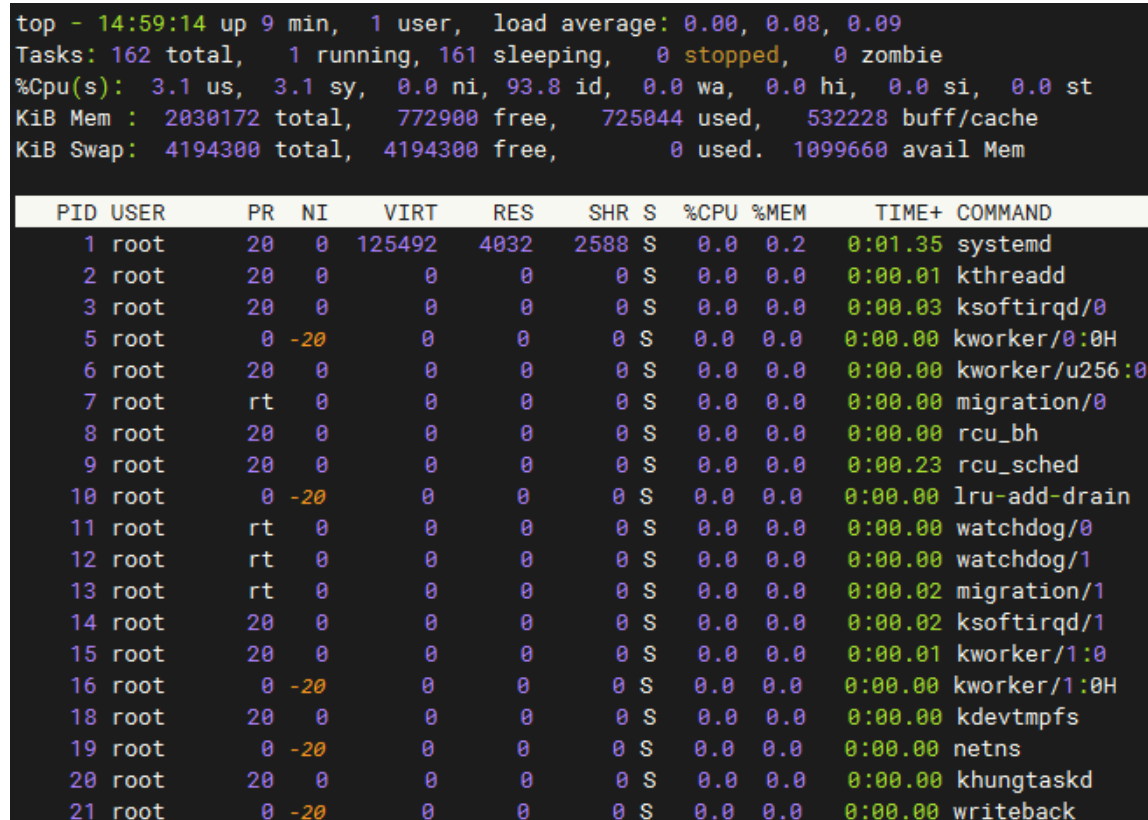Select the kworker/1:0H command
1148x820 pixels.
point(1035,685)
